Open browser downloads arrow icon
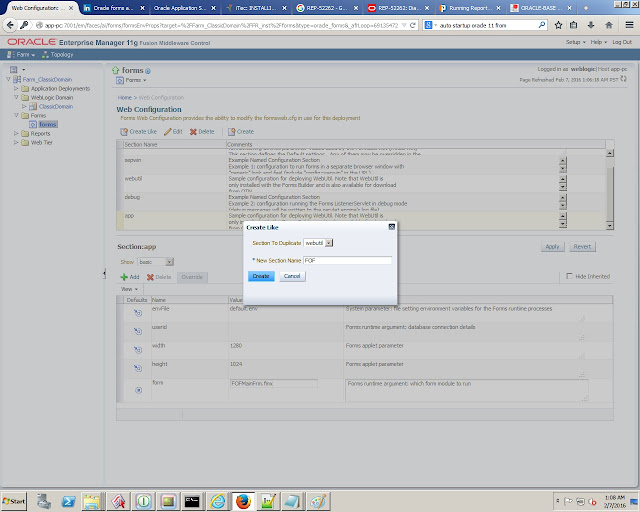The height and width of the screenshot is (512, 640). point(591,25)
